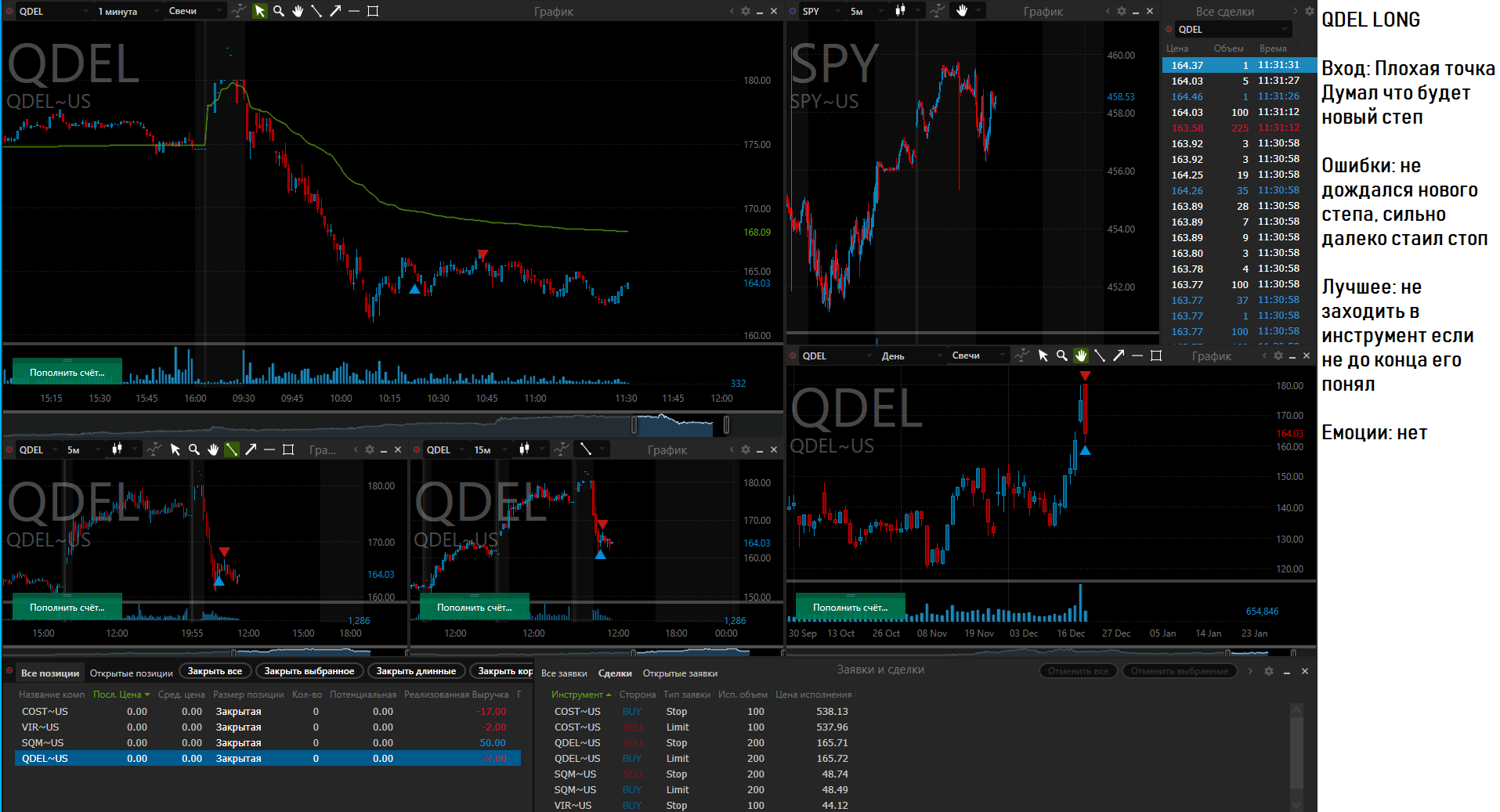
Task: Click the 'Закрыть длинные' button
Action: click(416, 671)
